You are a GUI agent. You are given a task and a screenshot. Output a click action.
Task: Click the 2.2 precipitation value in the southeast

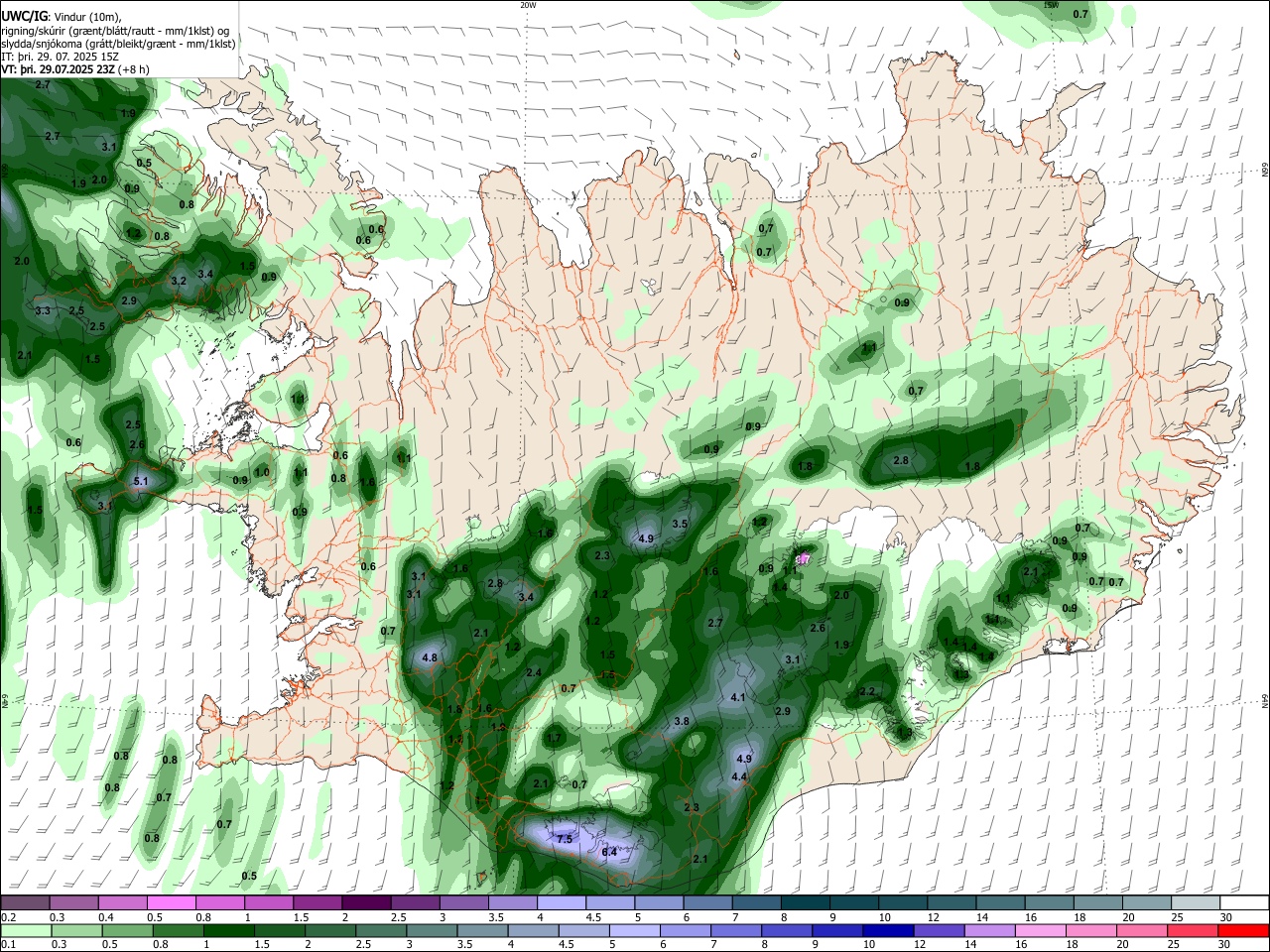(x=866, y=691)
